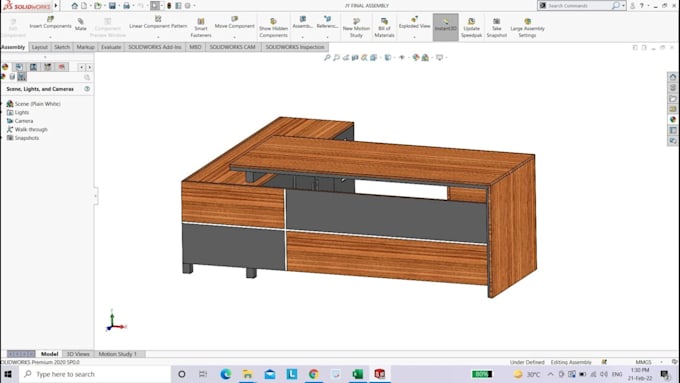Select Walk through in the tree
Image resolution: width=680 pixels, height=383 pixels.
tap(31, 129)
